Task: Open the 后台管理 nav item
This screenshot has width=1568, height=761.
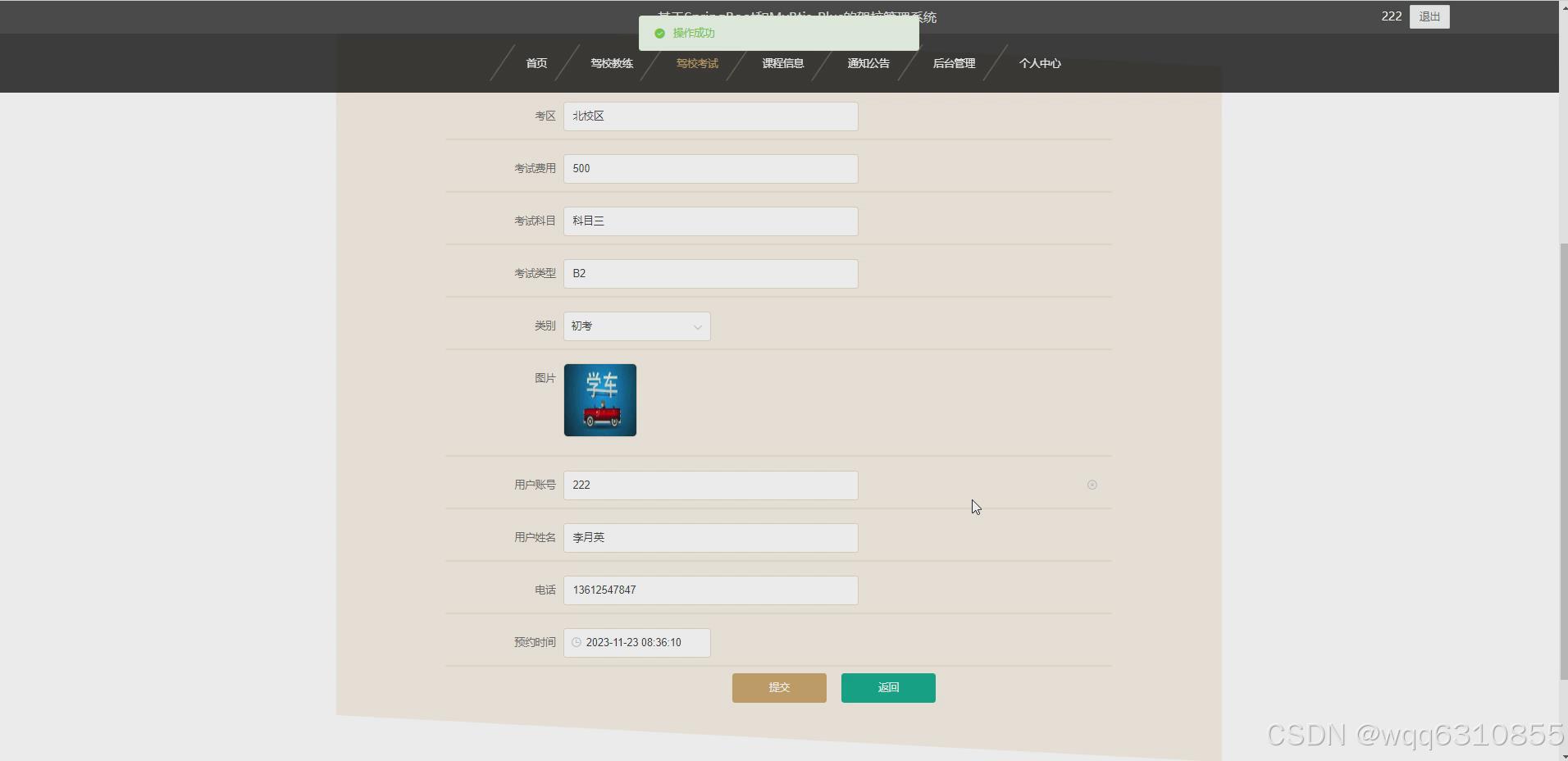Action: (954, 63)
